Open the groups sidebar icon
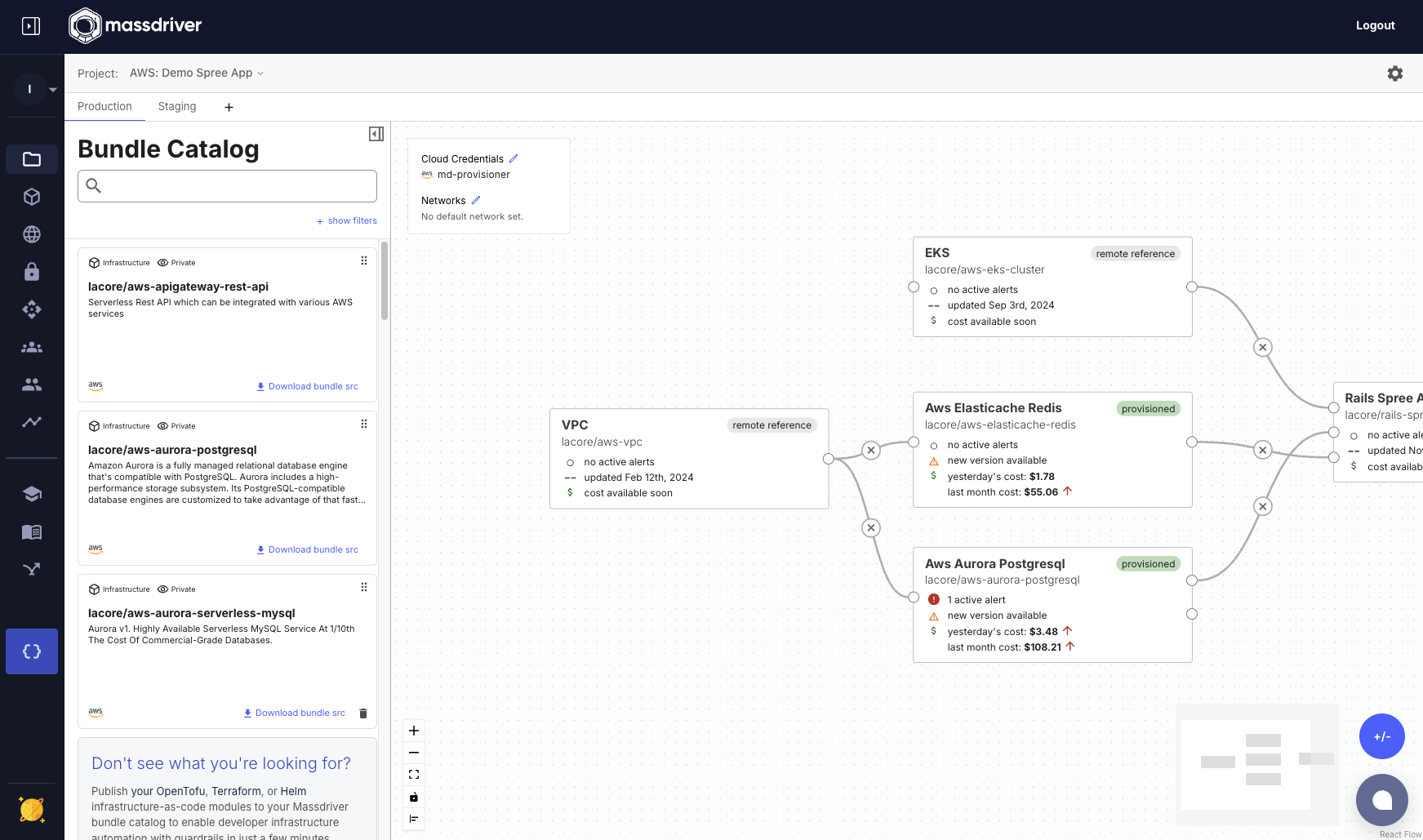Screen dimensions: 1423x840 click(32, 347)
